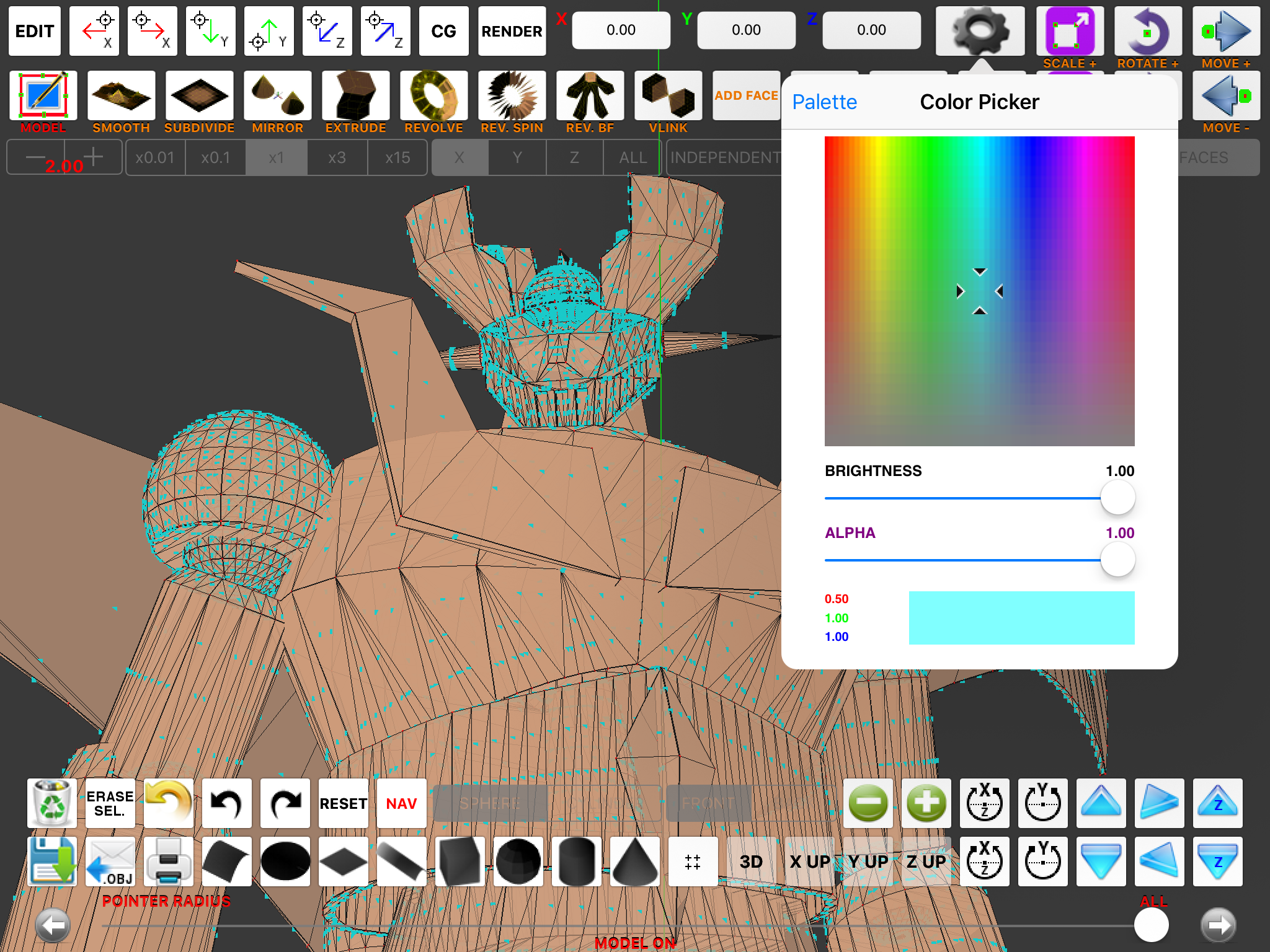
Task: Open settings with the gear icon
Action: (x=980, y=31)
